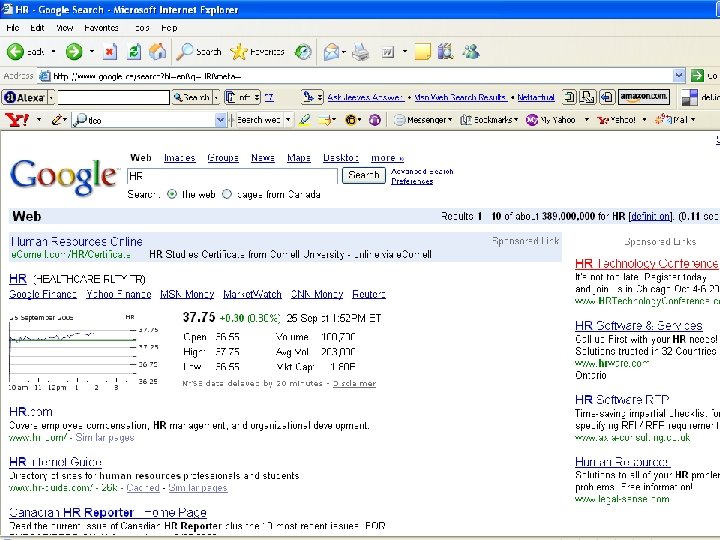The image size is (720, 540).
Task: Open the MarketWatch link
Action: [253, 294]
